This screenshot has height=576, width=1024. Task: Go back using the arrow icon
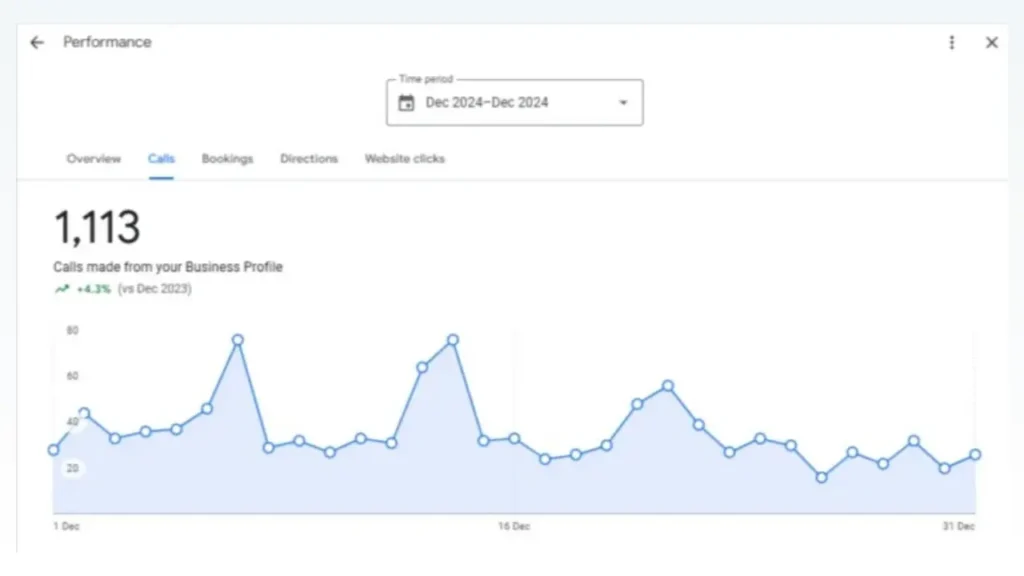[x=37, y=42]
